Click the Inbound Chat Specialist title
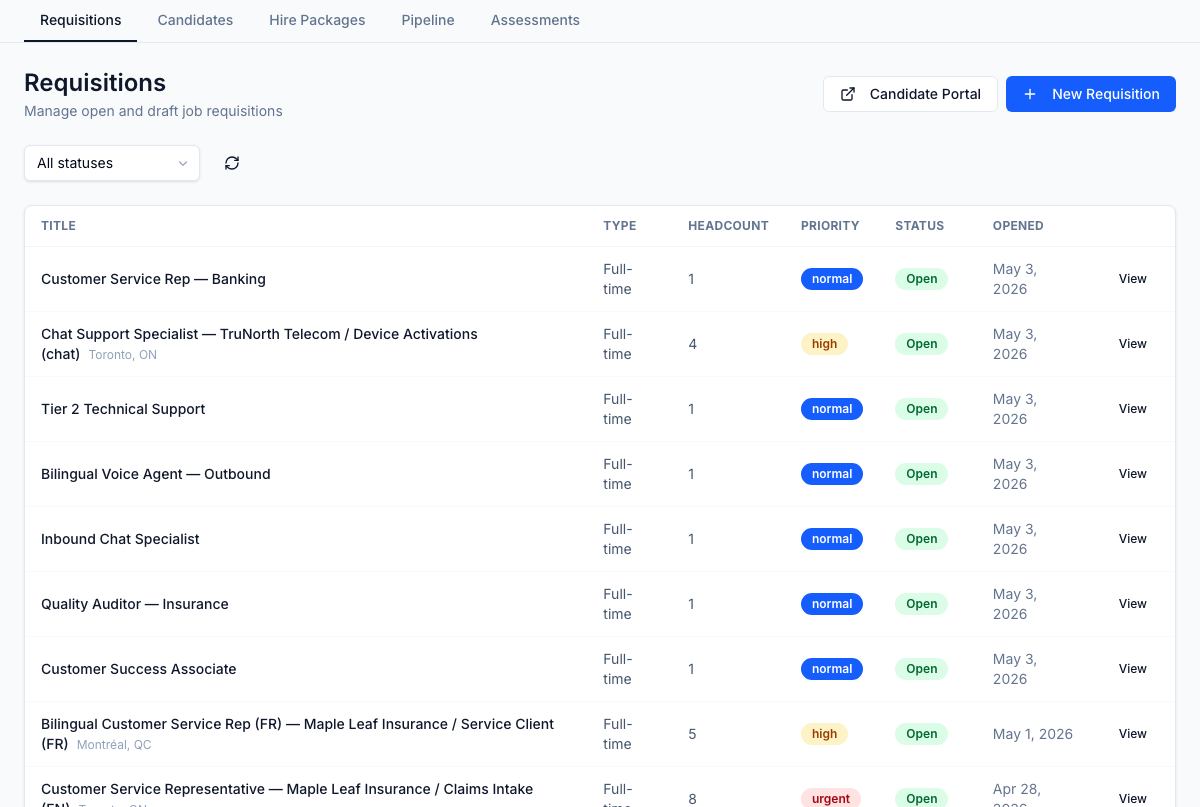Image resolution: width=1200 pixels, height=807 pixels. 120,539
